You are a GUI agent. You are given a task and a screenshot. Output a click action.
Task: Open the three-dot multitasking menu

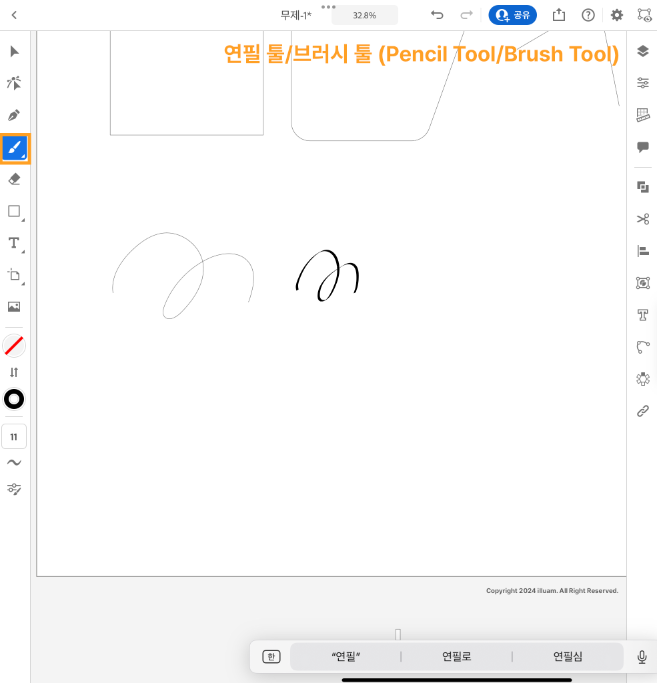[x=328, y=7]
